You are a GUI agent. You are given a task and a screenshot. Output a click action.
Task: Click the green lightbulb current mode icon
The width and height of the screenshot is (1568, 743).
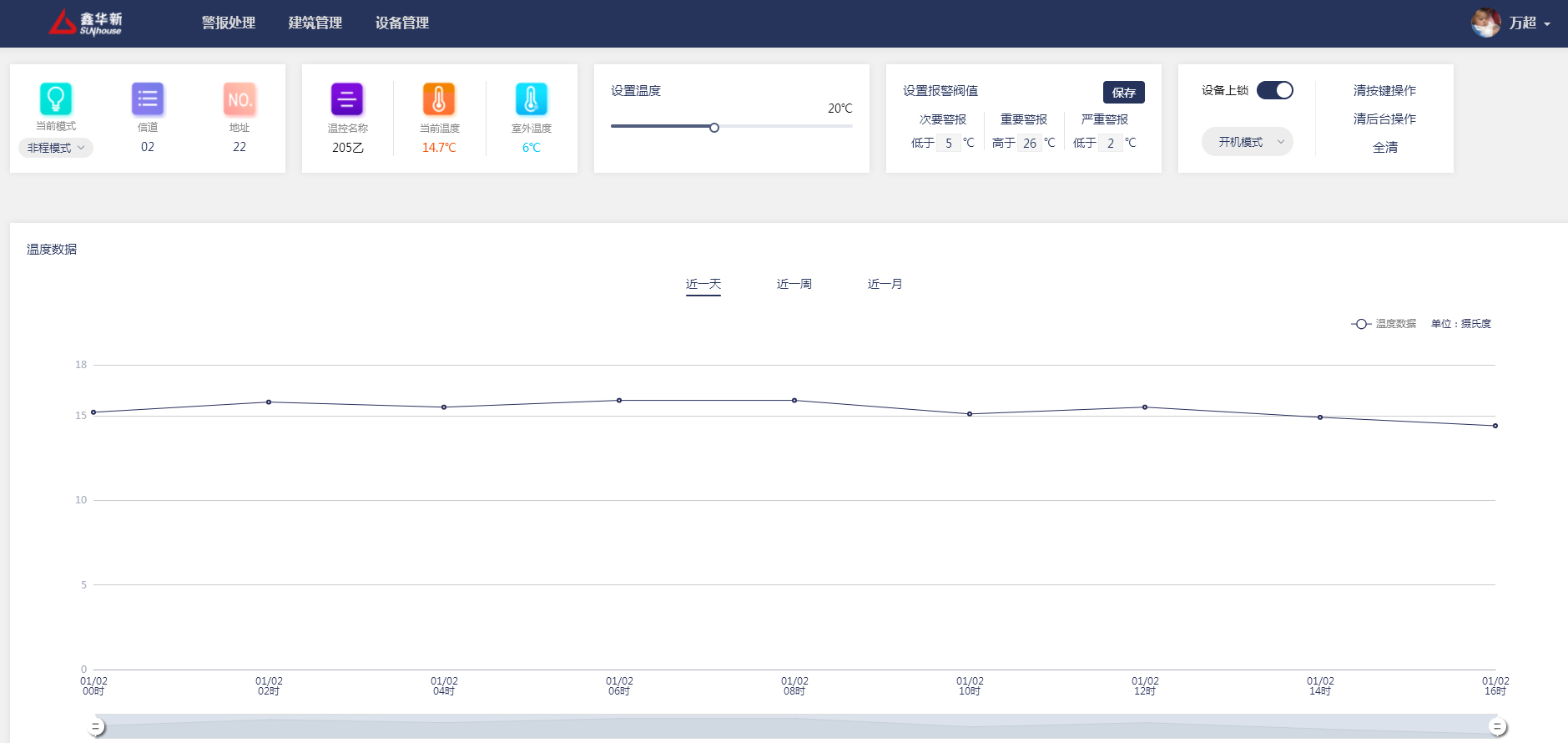[x=56, y=99]
